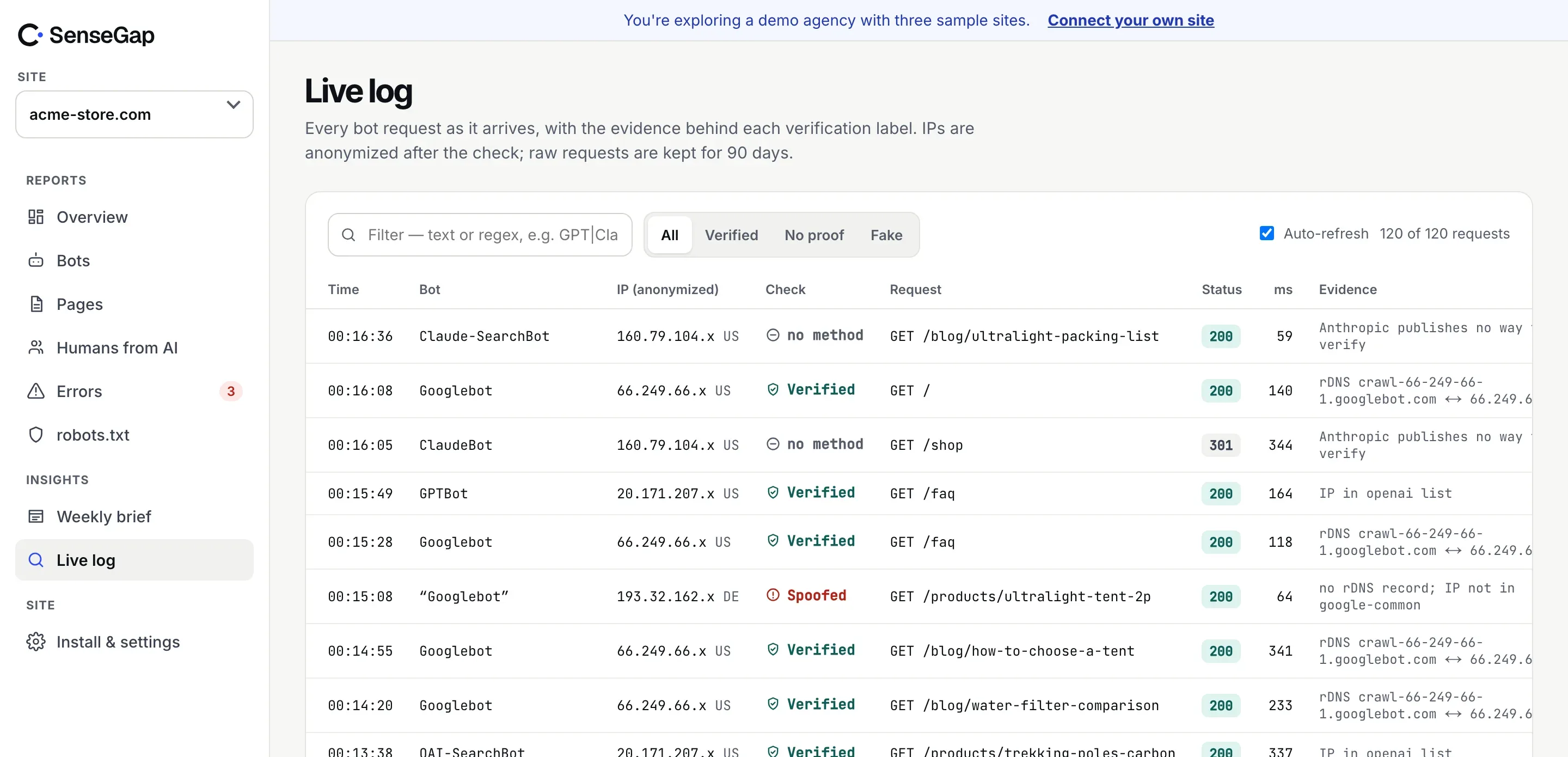Open Install & settings page
The height and width of the screenshot is (757, 1568).
134,642
